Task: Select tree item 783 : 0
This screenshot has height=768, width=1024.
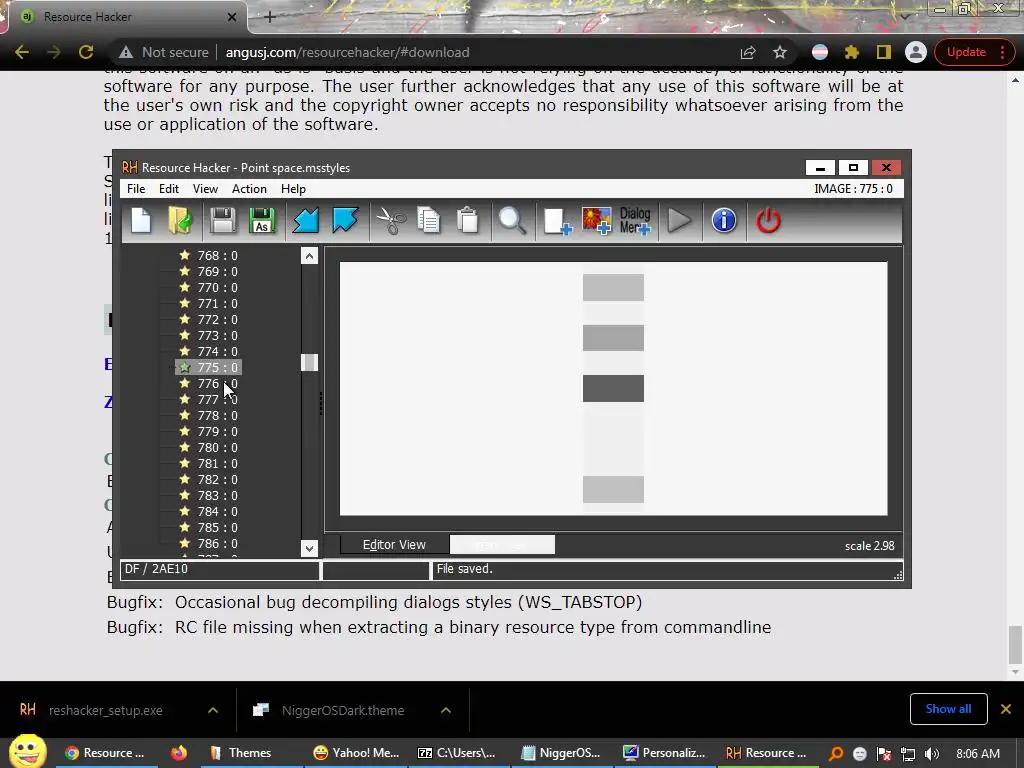Action: (x=217, y=496)
